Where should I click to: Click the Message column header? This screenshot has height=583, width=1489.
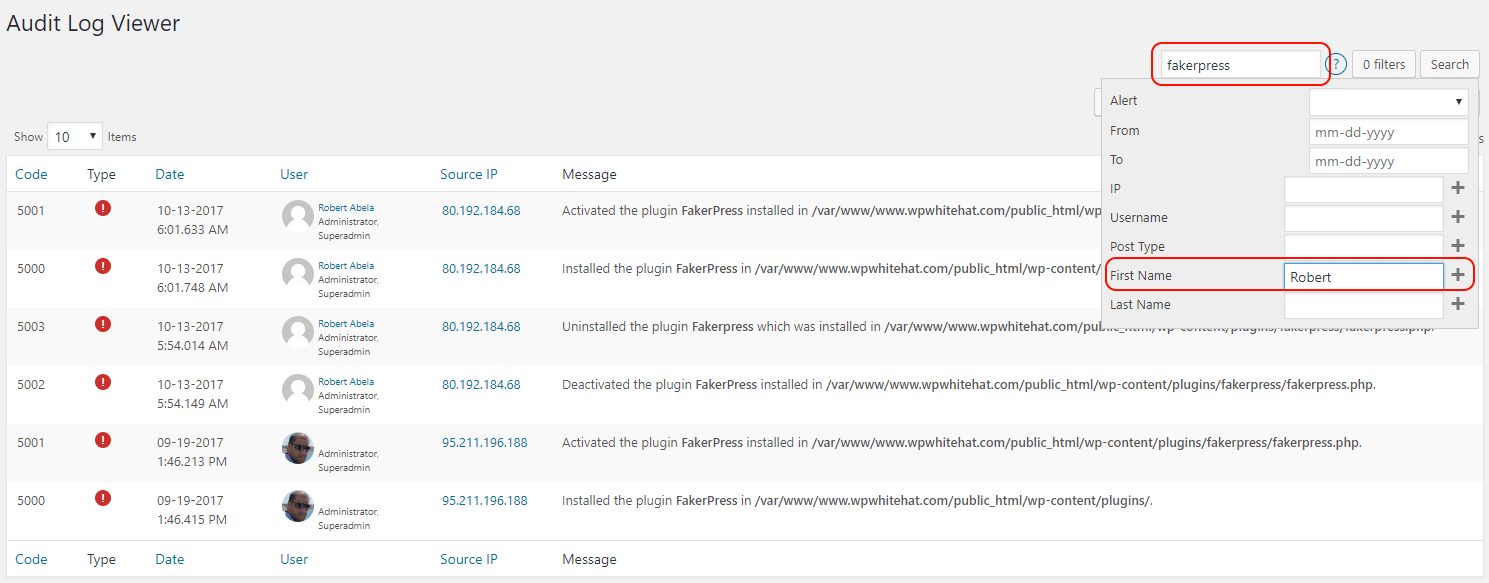tap(589, 174)
